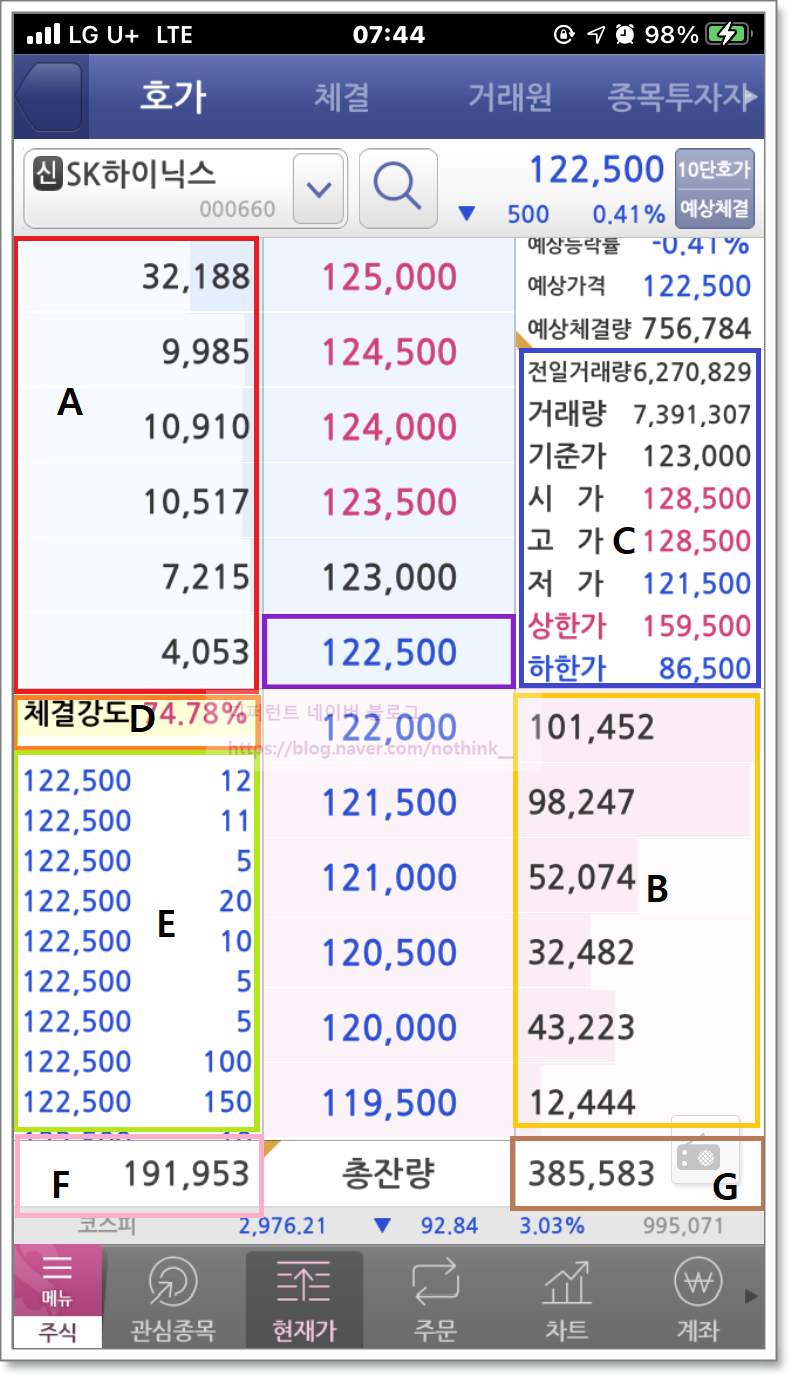Image resolution: width=790 pixels, height=1374 pixels.
Task: Tap ask quantity 10,517
Action: 196,502
